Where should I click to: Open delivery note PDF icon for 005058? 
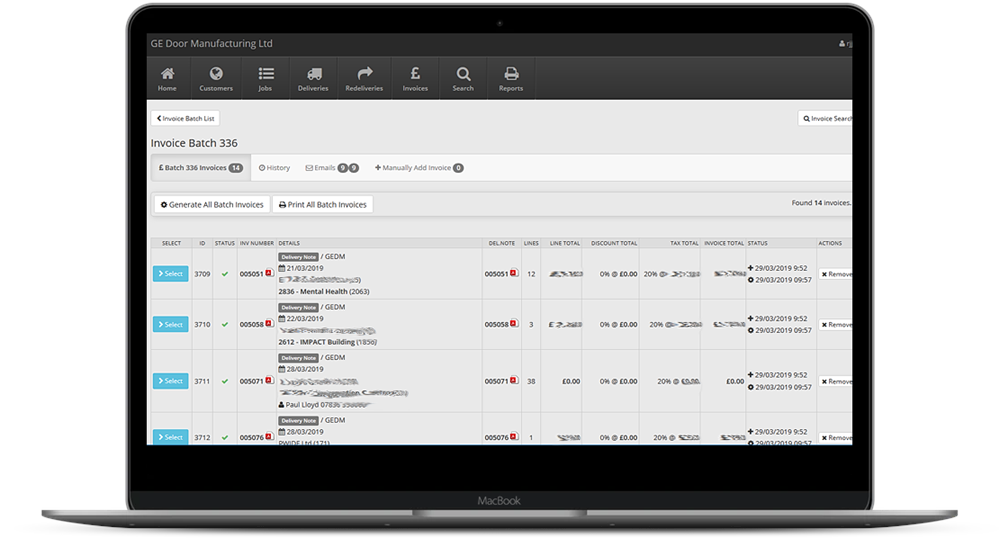514,324
